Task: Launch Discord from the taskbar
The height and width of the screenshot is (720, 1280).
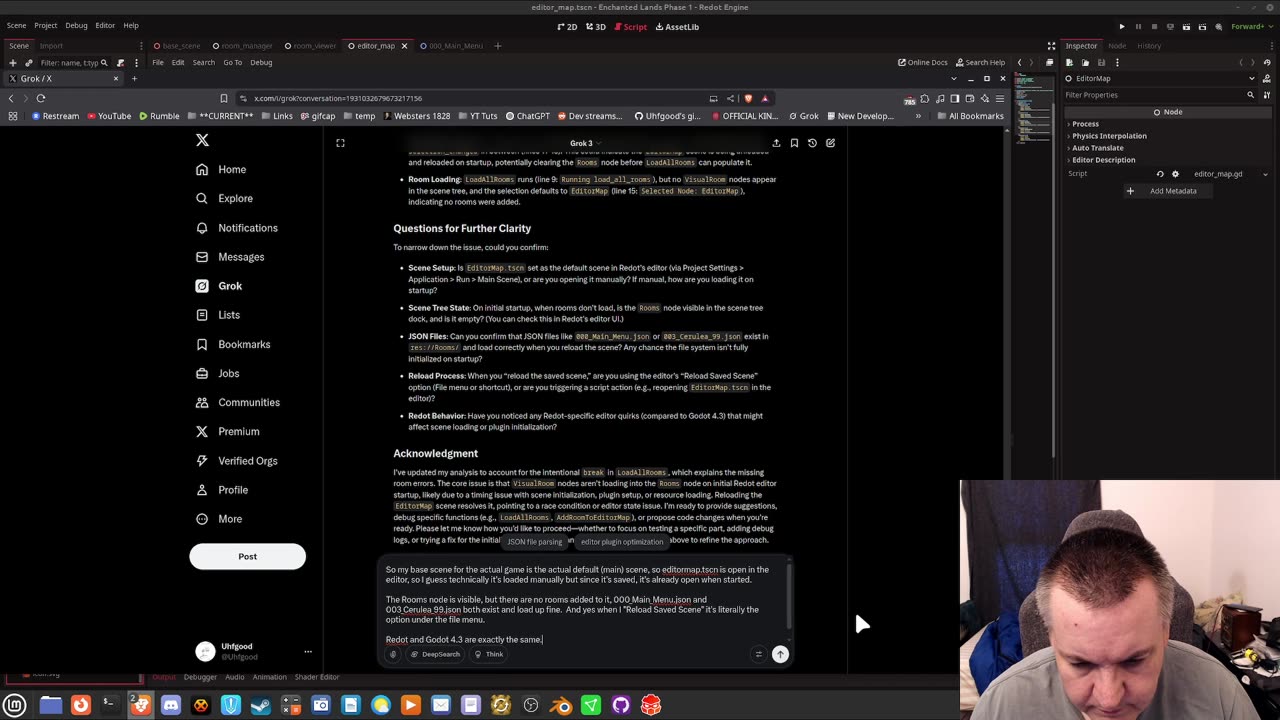Action: tap(171, 705)
